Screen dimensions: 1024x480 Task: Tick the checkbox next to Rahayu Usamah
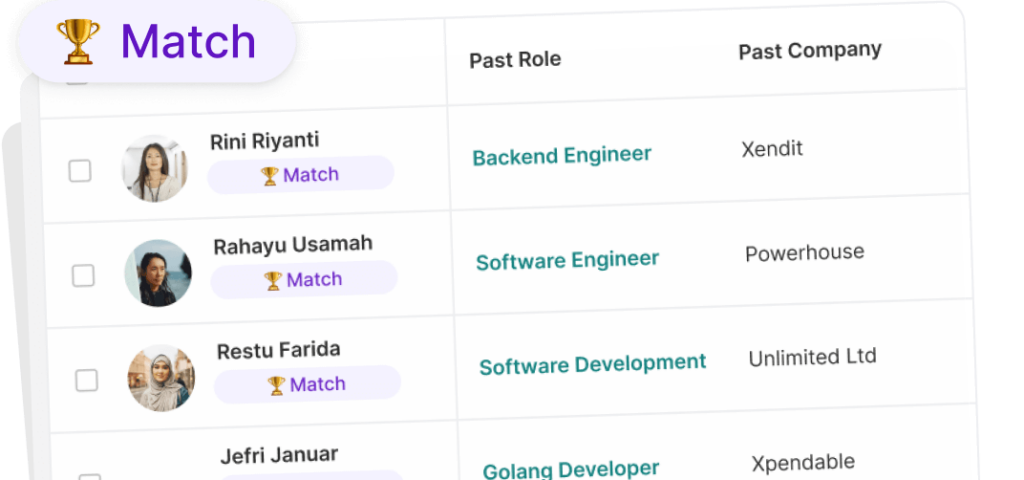[83, 275]
